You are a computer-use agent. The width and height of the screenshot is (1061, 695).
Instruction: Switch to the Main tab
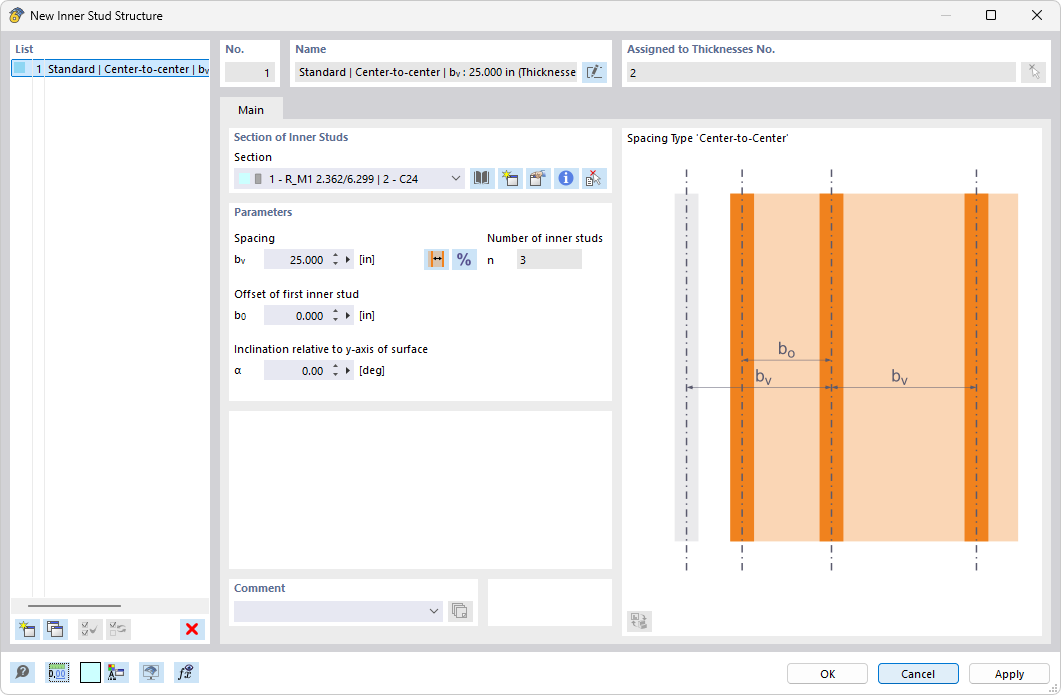pyautogui.click(x=251, y=110)
